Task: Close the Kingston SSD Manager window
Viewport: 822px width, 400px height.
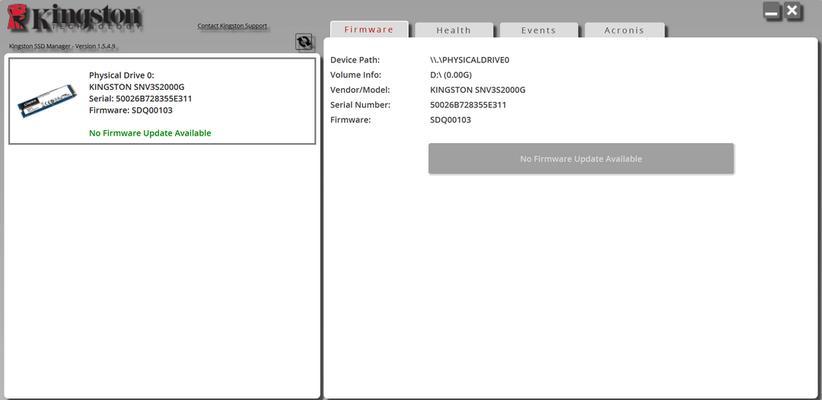Action: (x=793, y=11)
